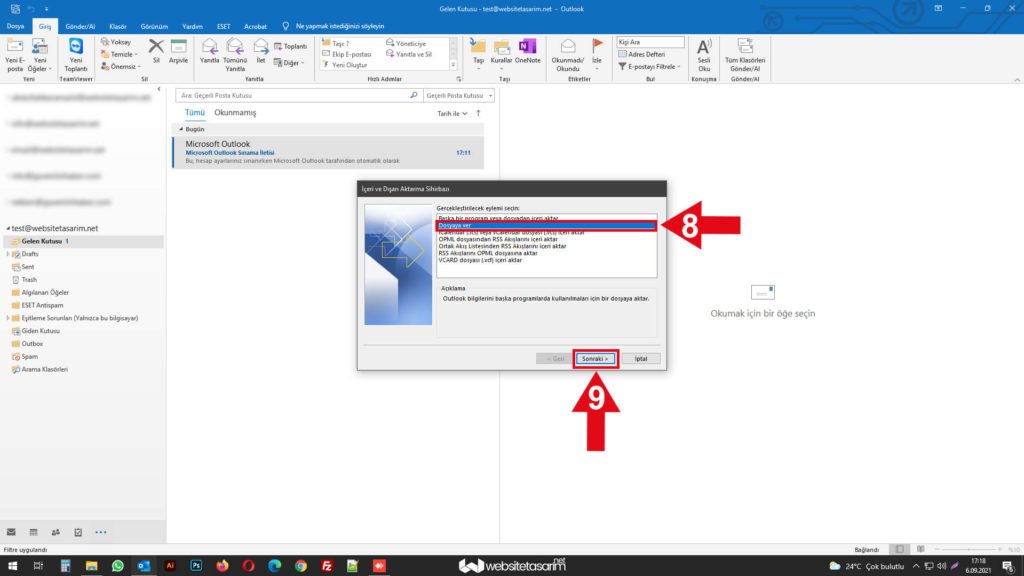The width and height of the screenshot is (1024, 576).
Task: Click the Sil delete icon
Action: tap(155, 47)
